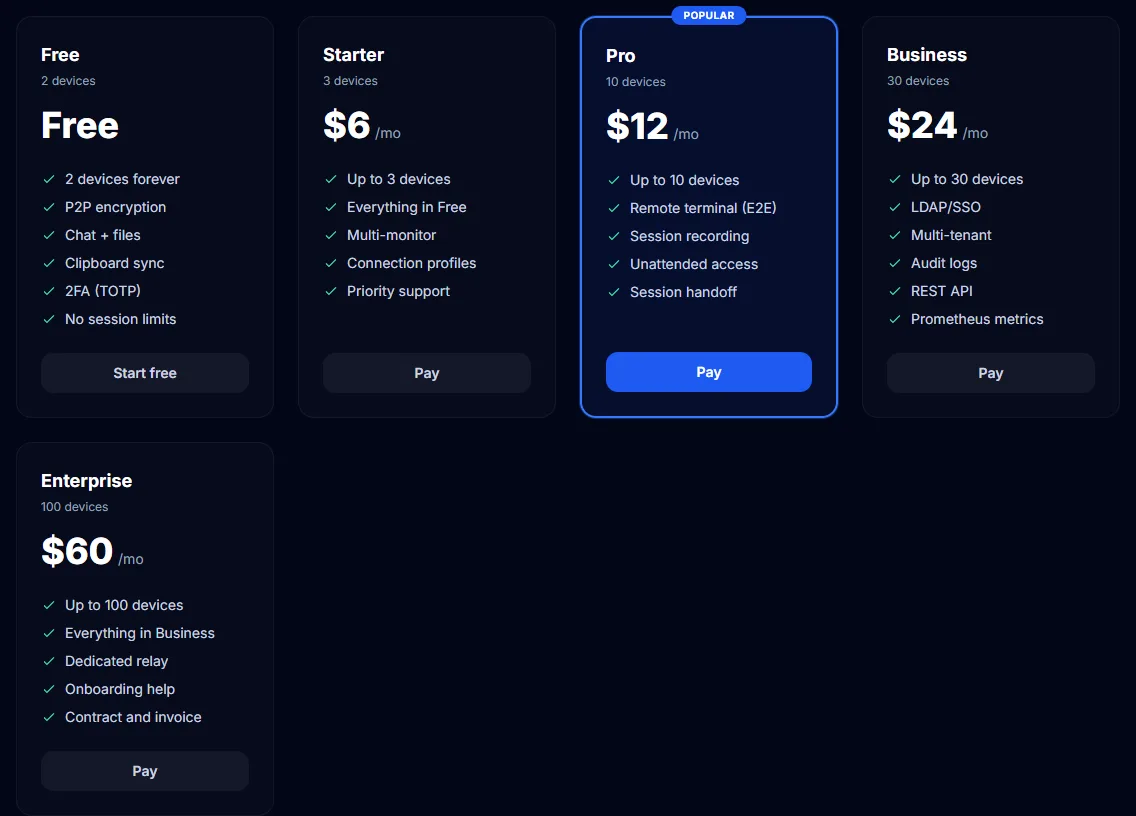Click the '100 devices' subtitle
The image size is (1136, 816).
click(x=75, y=507)
